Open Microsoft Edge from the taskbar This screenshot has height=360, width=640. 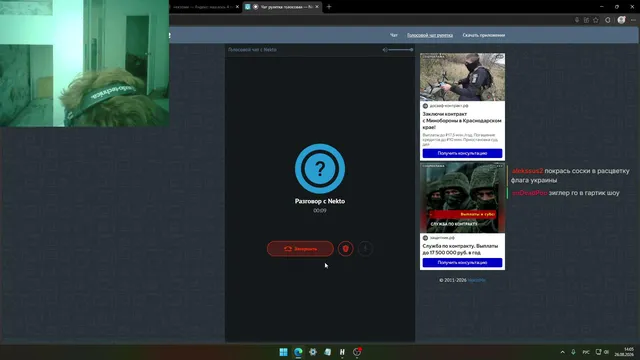click(298, 352)
